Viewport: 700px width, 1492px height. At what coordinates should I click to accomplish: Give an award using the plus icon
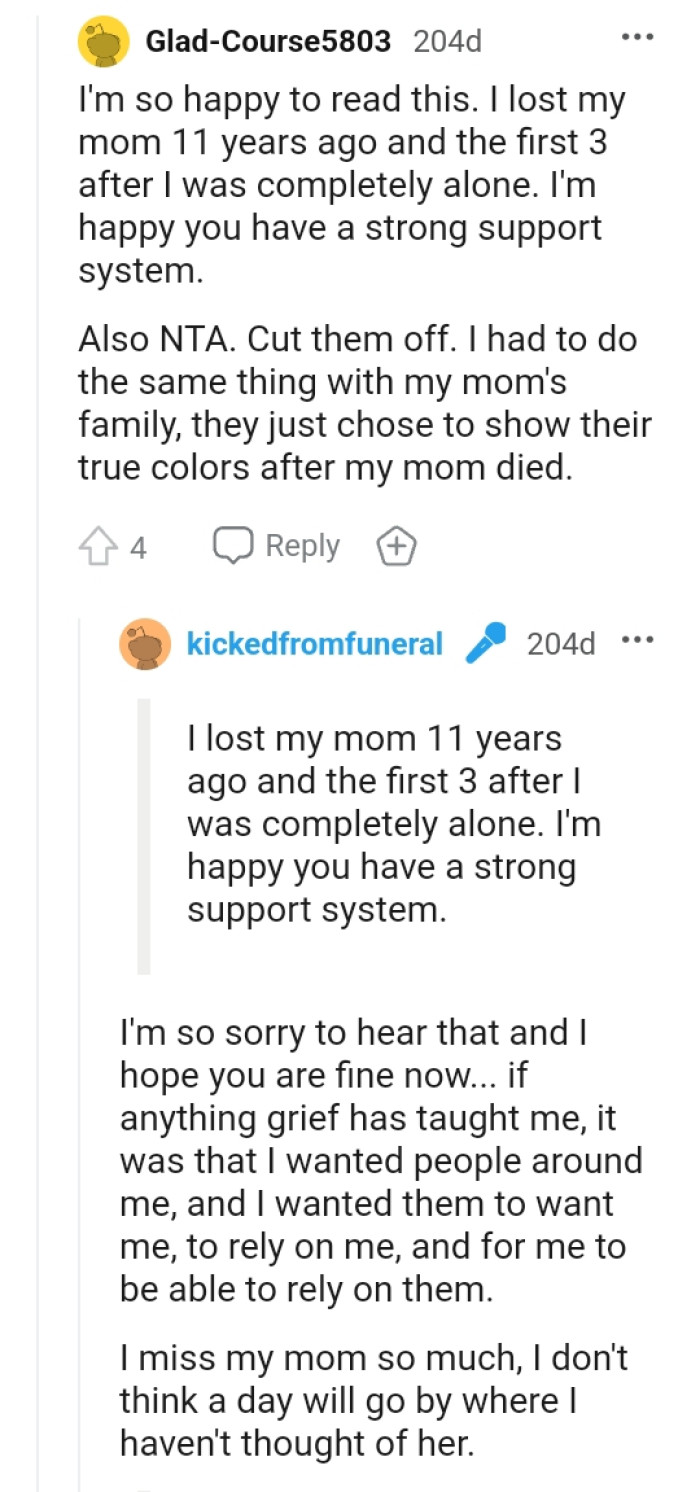397,545
